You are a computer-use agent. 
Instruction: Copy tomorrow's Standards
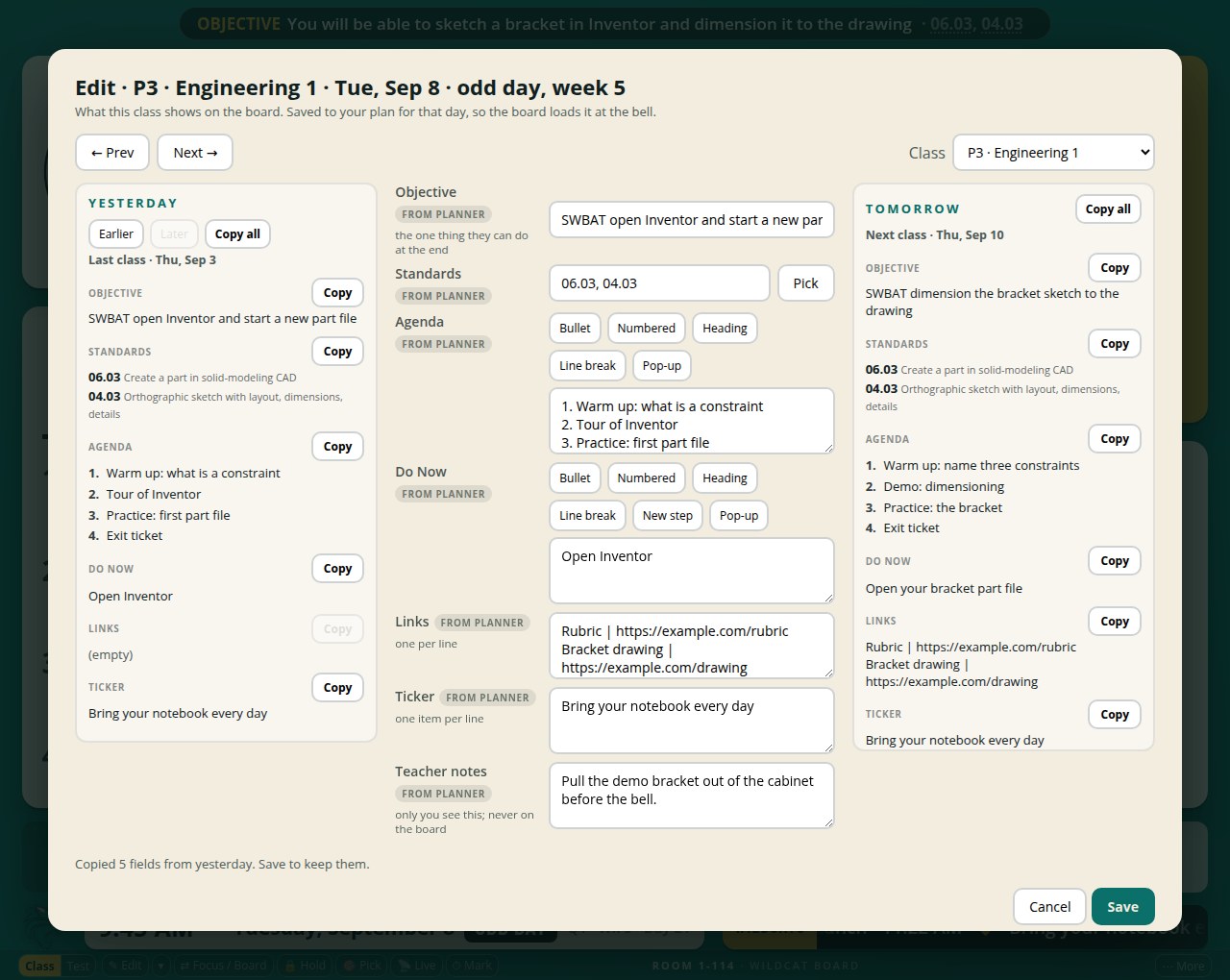1115,344
